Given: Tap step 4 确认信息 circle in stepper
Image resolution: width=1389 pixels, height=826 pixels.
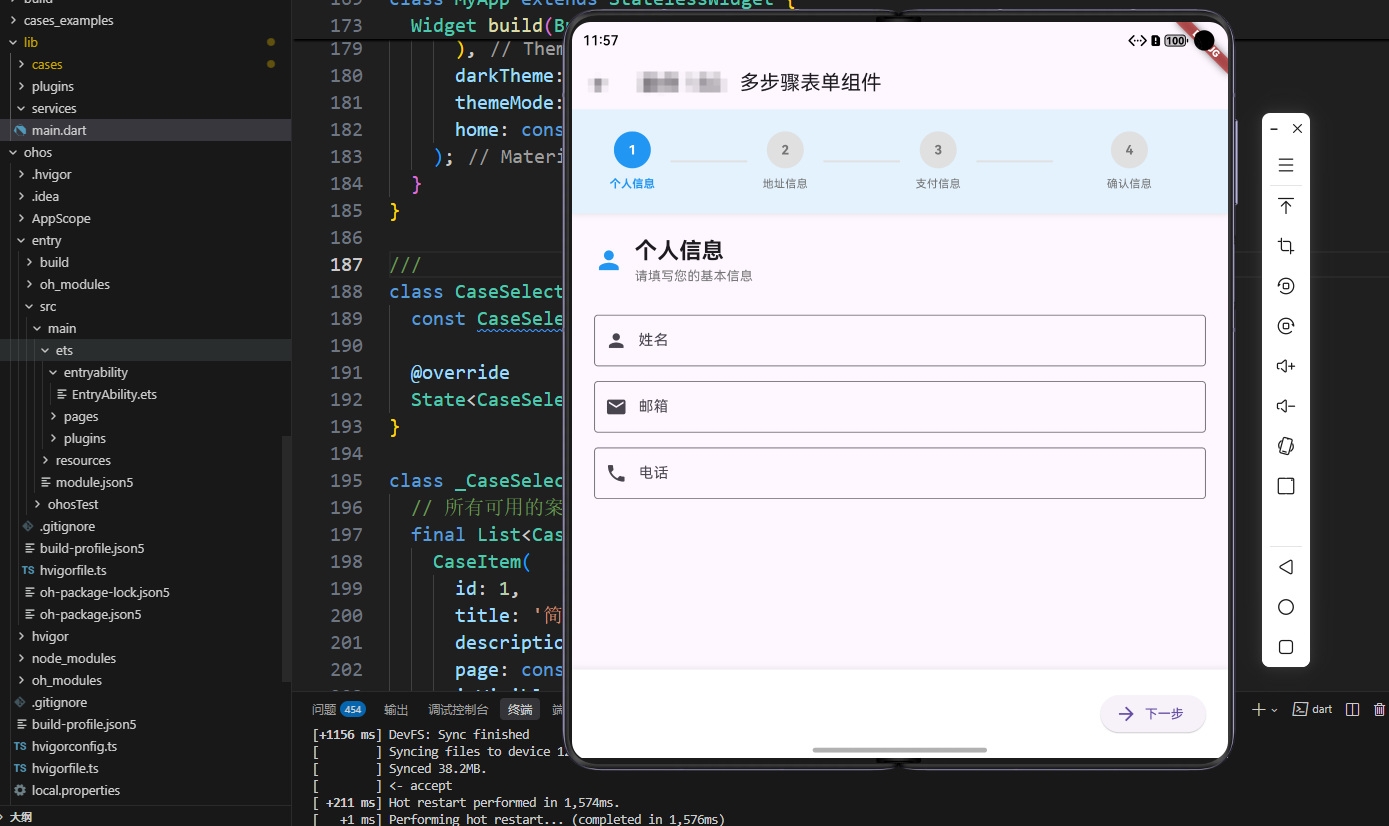Looking at the screenshot, I should [x=1129, y=150].
